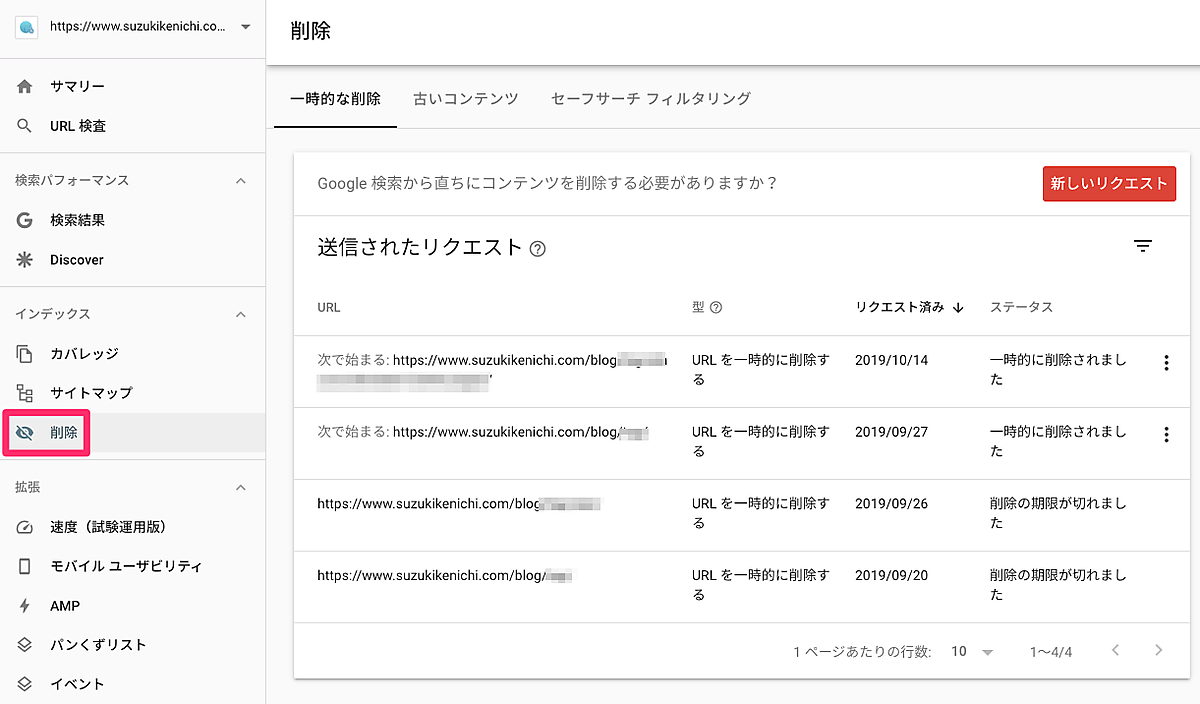
Task: Click help icon next to 送信されたリクエスト
Action: tap(538, 249)
